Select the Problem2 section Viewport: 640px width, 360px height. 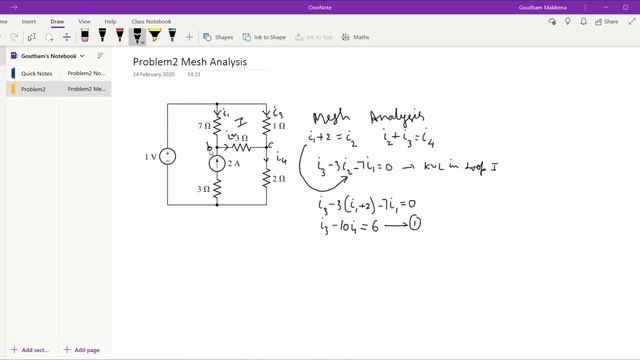(33, 89)
